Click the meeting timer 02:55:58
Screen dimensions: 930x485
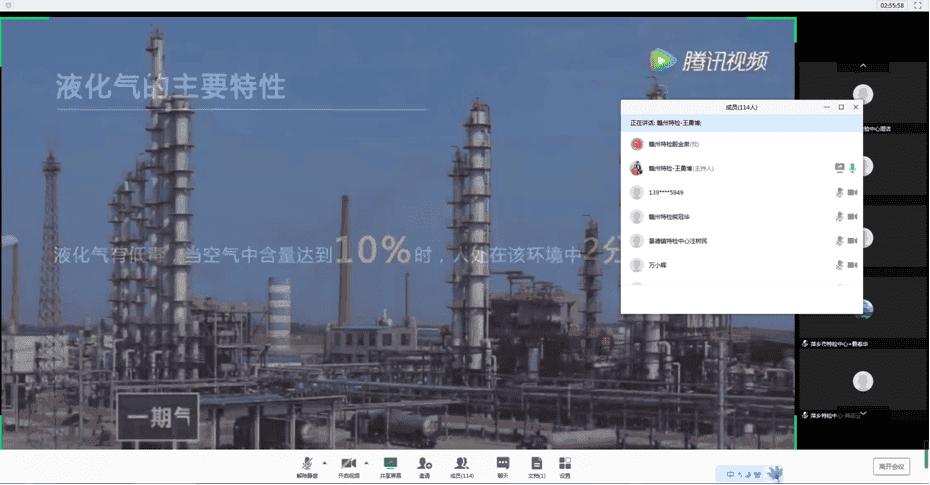pyautogui.click(x=892, y=5)
